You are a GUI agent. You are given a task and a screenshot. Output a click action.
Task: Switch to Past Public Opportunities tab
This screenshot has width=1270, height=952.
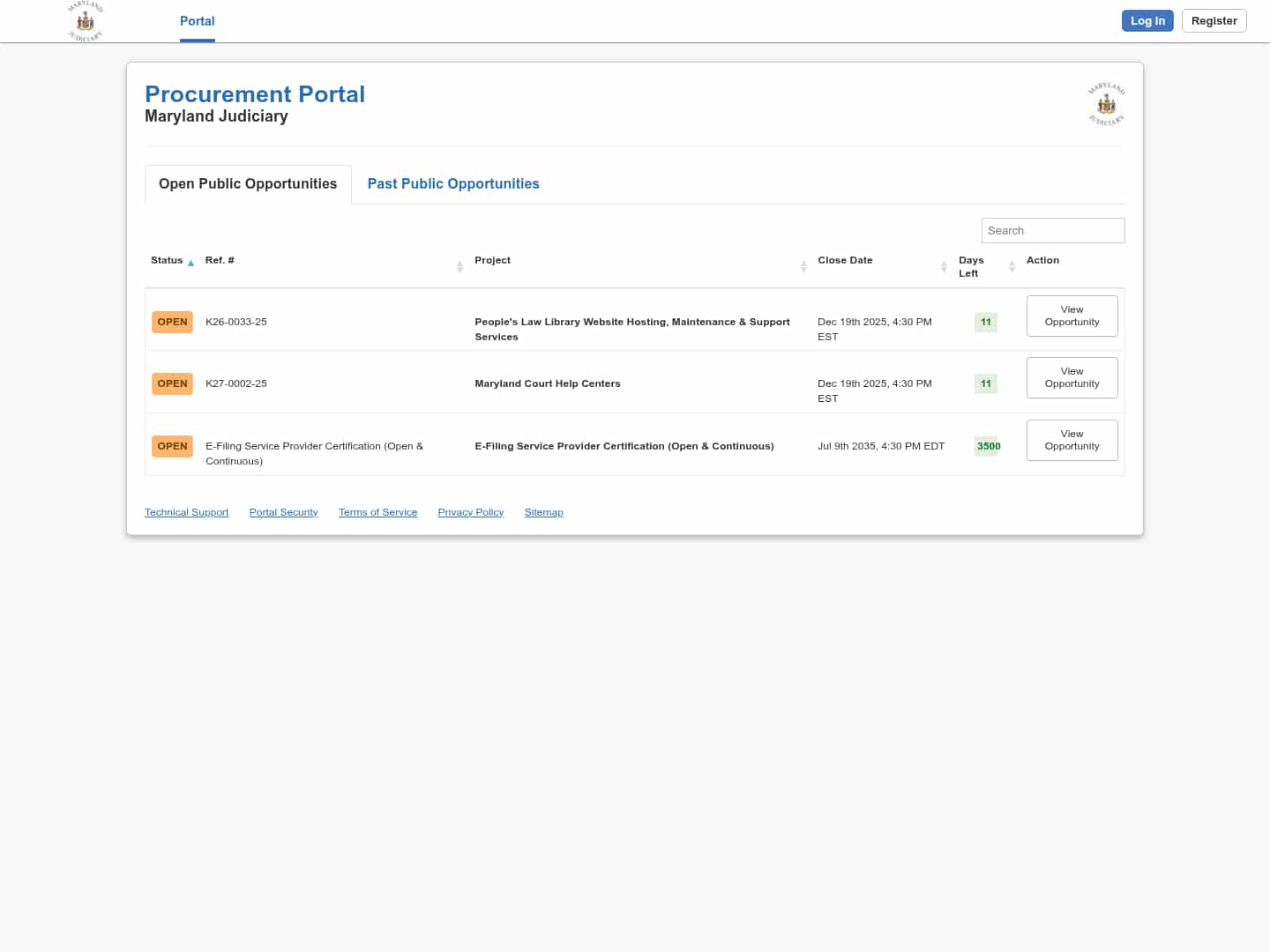(453, 184)
